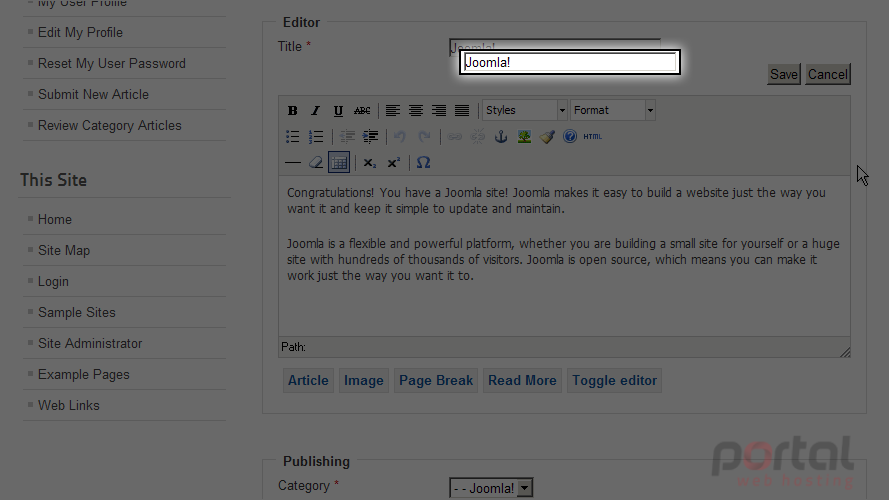This screenshot has height=500, width=889.
Task: Click the Save button
Action: [x=784, y=74]
